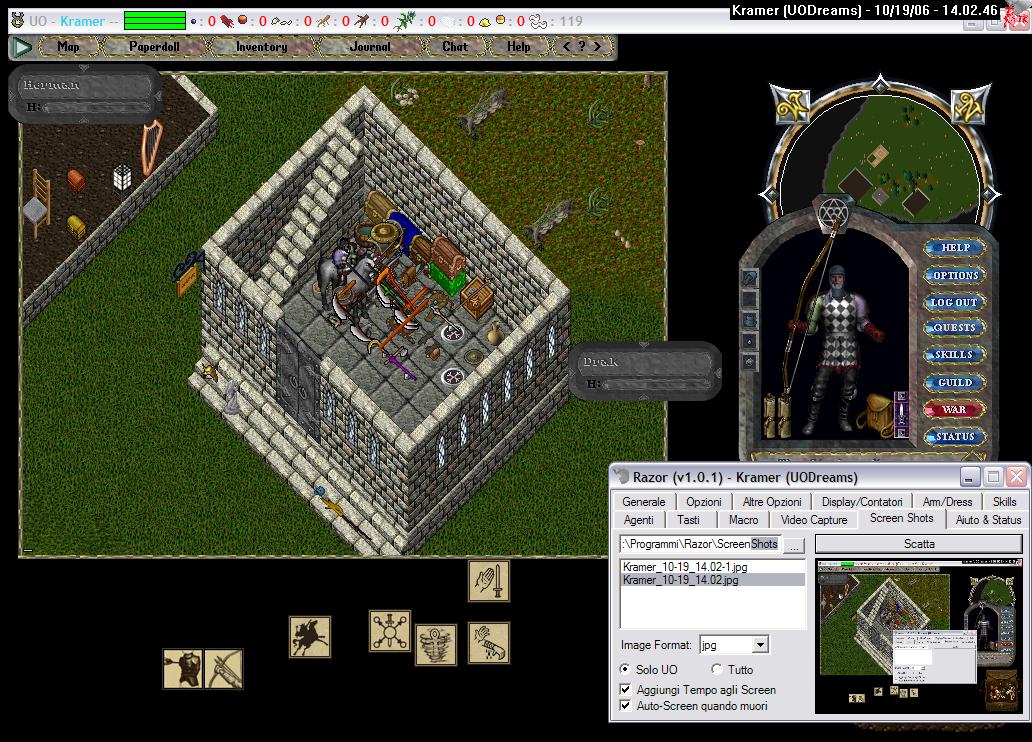Click the horse rider ability icon
This screenshot has height=742, width=1032.
click(309, 637)
